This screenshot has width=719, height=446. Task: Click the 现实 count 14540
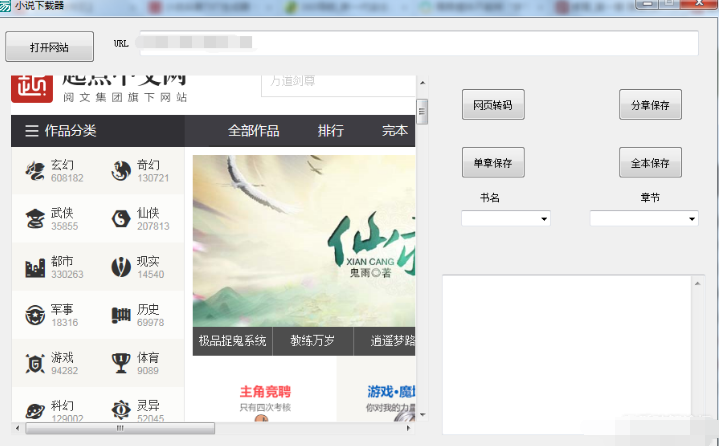pos(150,274)
